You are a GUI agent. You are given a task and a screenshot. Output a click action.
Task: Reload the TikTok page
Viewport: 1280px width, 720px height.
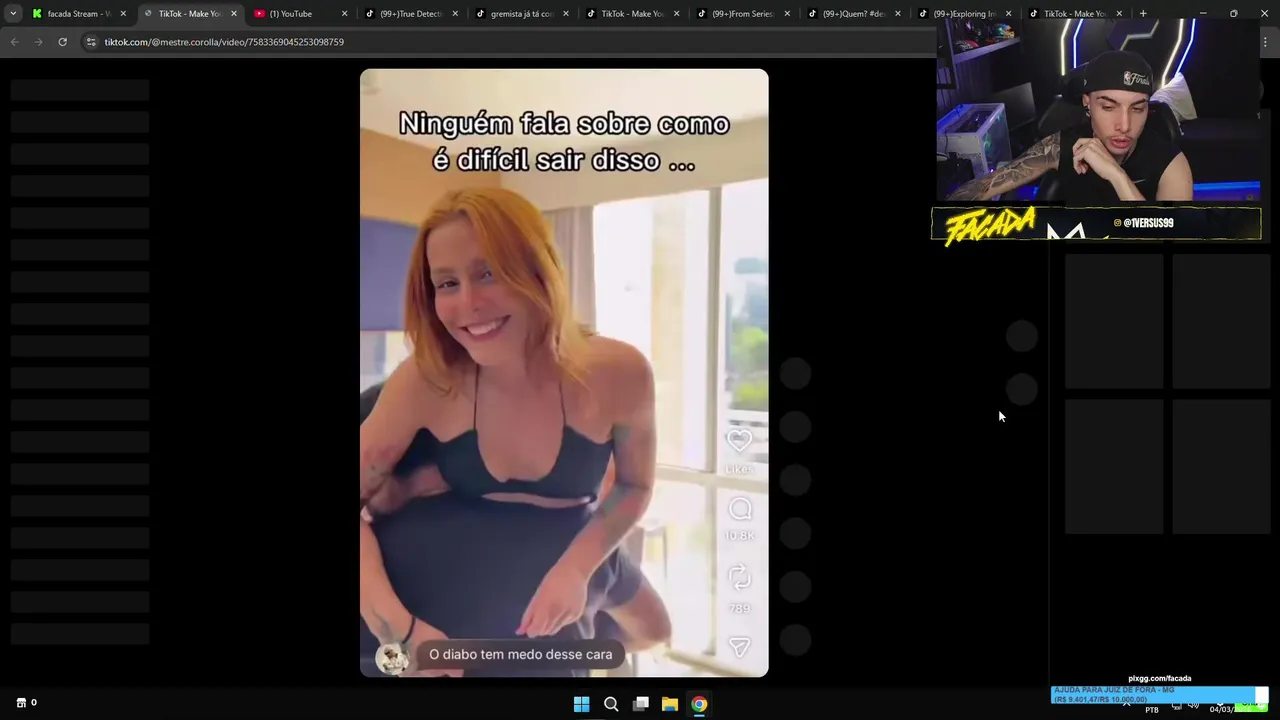(62, 42)
